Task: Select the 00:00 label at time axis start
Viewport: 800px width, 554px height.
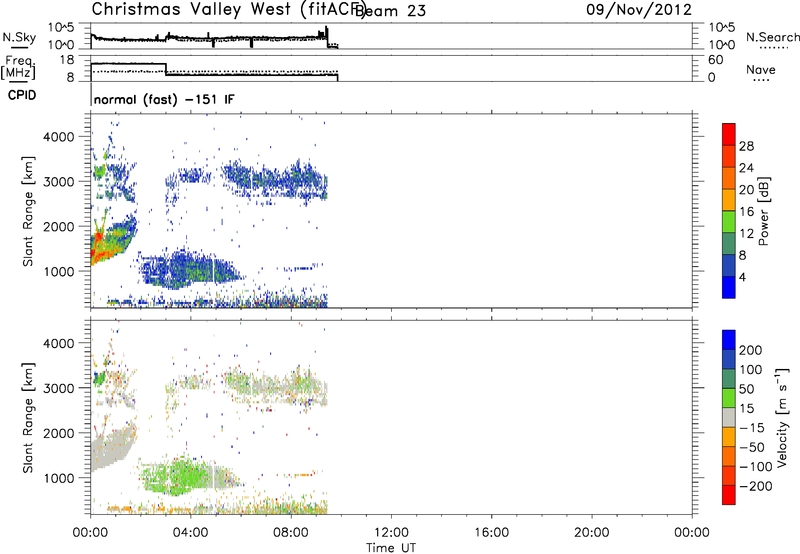Action: tap(91, 533)
